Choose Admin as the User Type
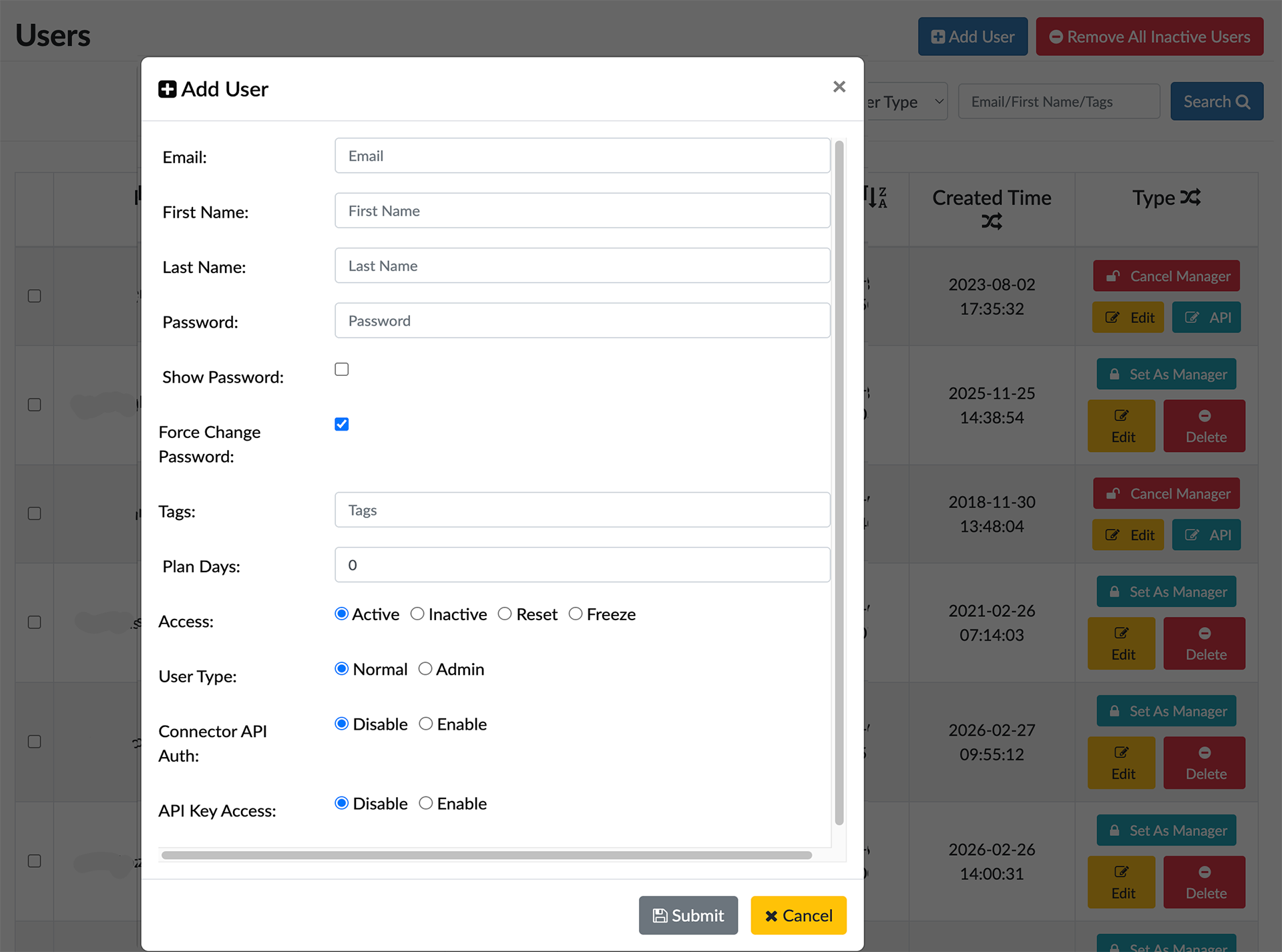This screenshot has width=1282, height=952. pos(425,668)
